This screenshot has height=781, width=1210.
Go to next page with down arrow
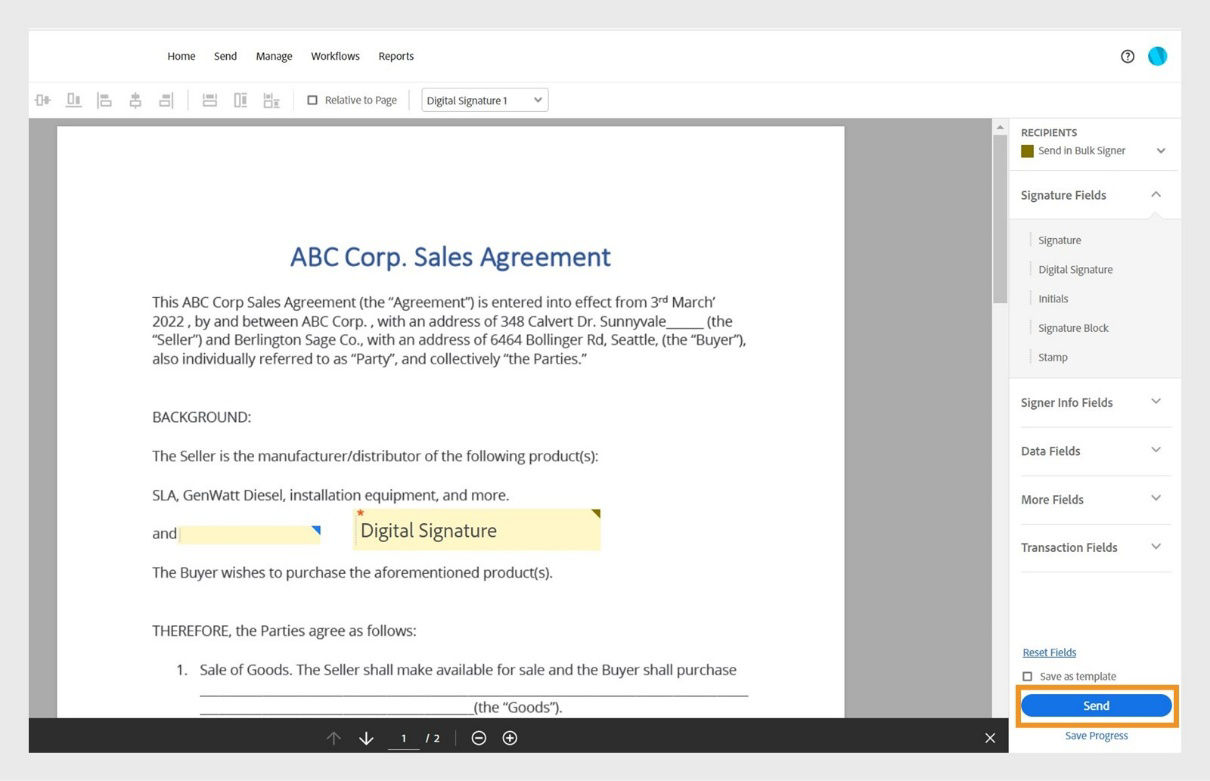pos(366,737)
